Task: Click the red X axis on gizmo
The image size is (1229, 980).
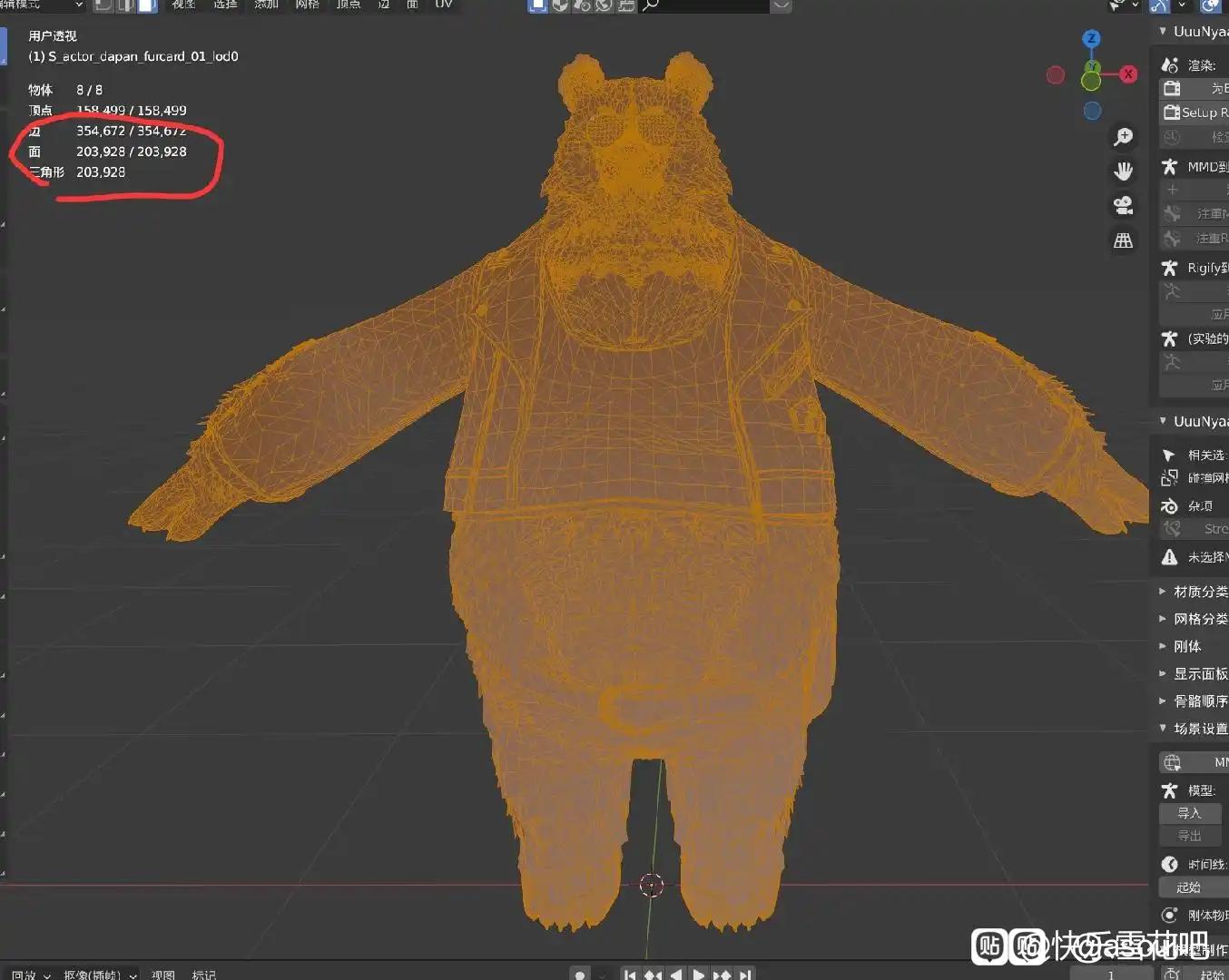Action: (x=1128, y=74)
